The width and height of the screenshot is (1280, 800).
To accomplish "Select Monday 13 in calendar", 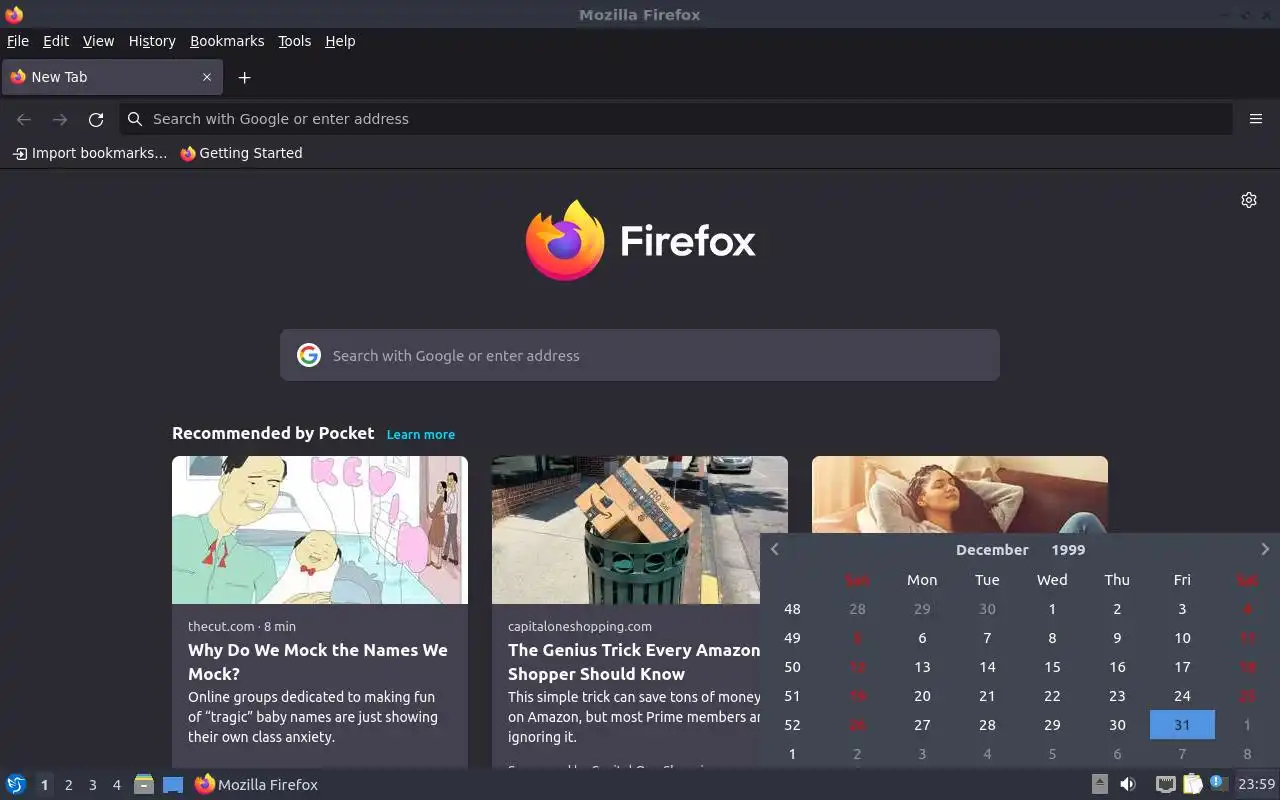I will click(x=922, y=667).
